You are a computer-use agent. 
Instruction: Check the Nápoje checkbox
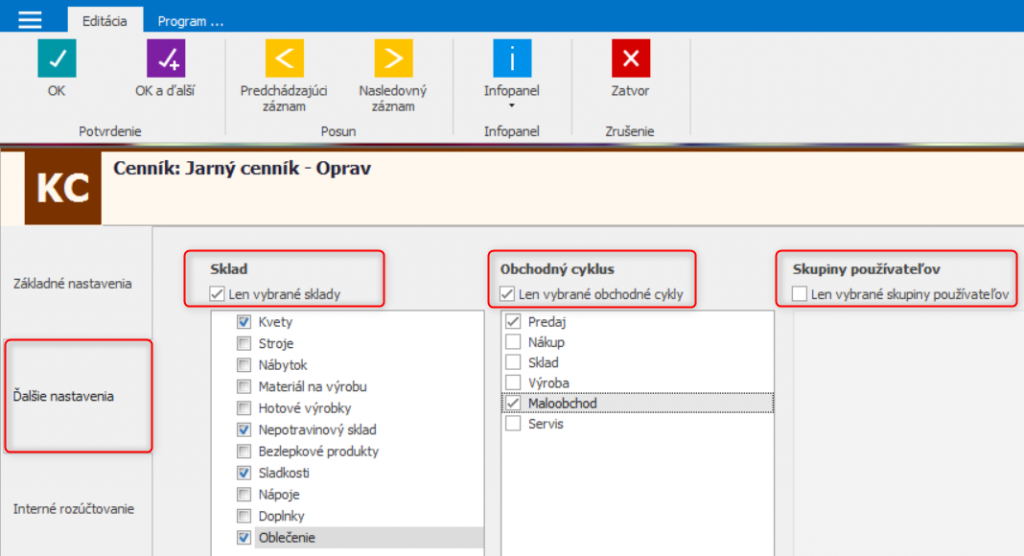[x=244, y=494]
